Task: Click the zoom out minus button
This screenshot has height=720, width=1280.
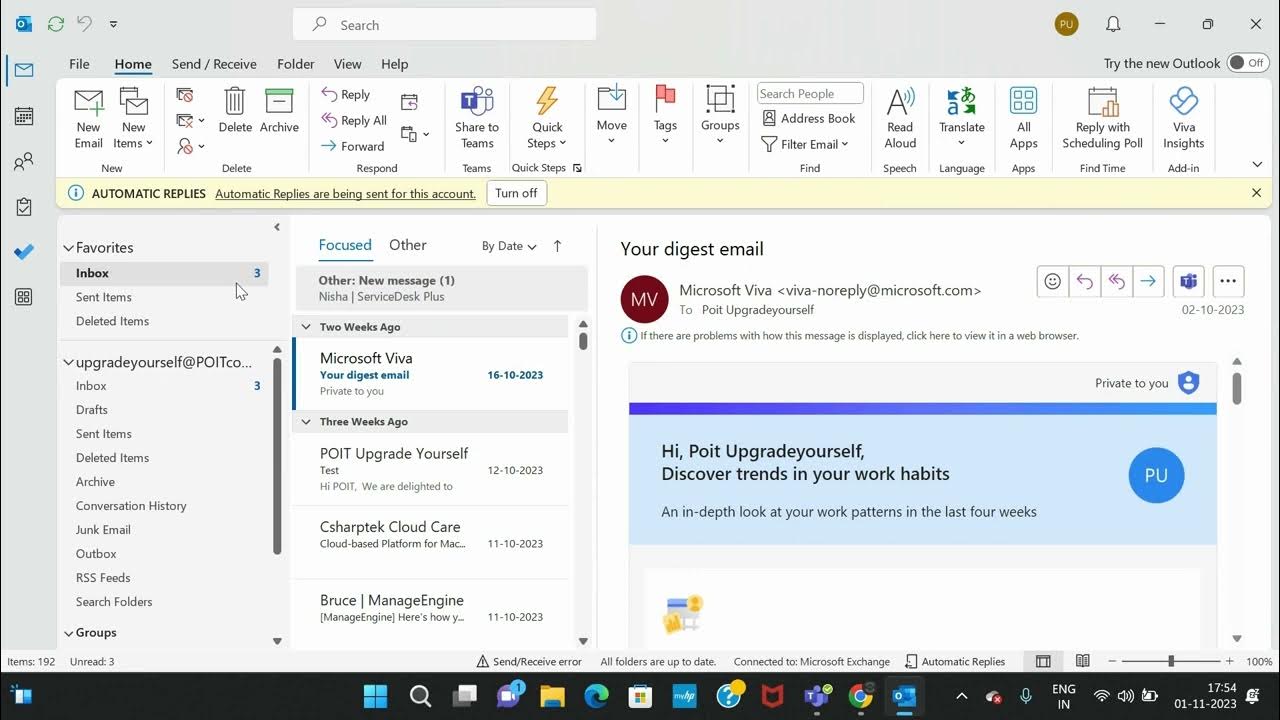Action: point(1113,661)
